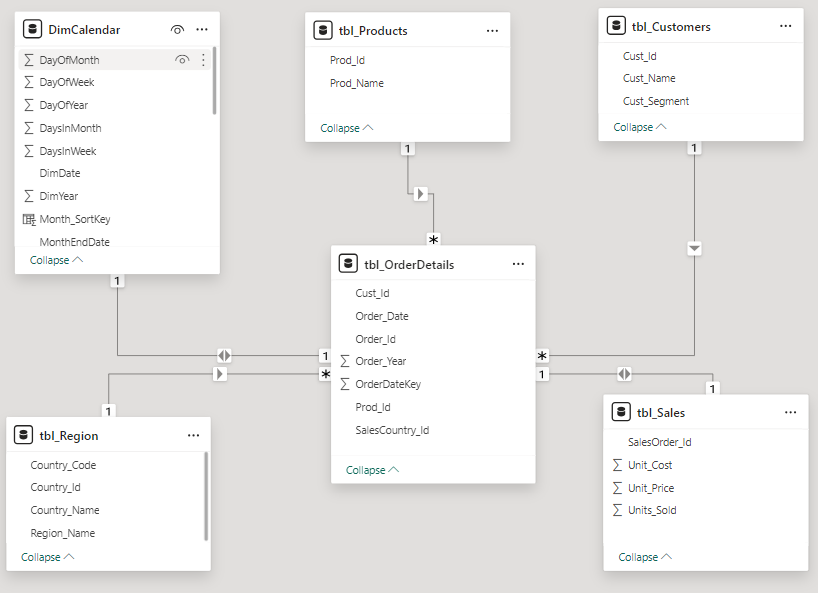
Task: Click the filter arrow on tbl_Region relationship
Action: [x=220, y=374]
